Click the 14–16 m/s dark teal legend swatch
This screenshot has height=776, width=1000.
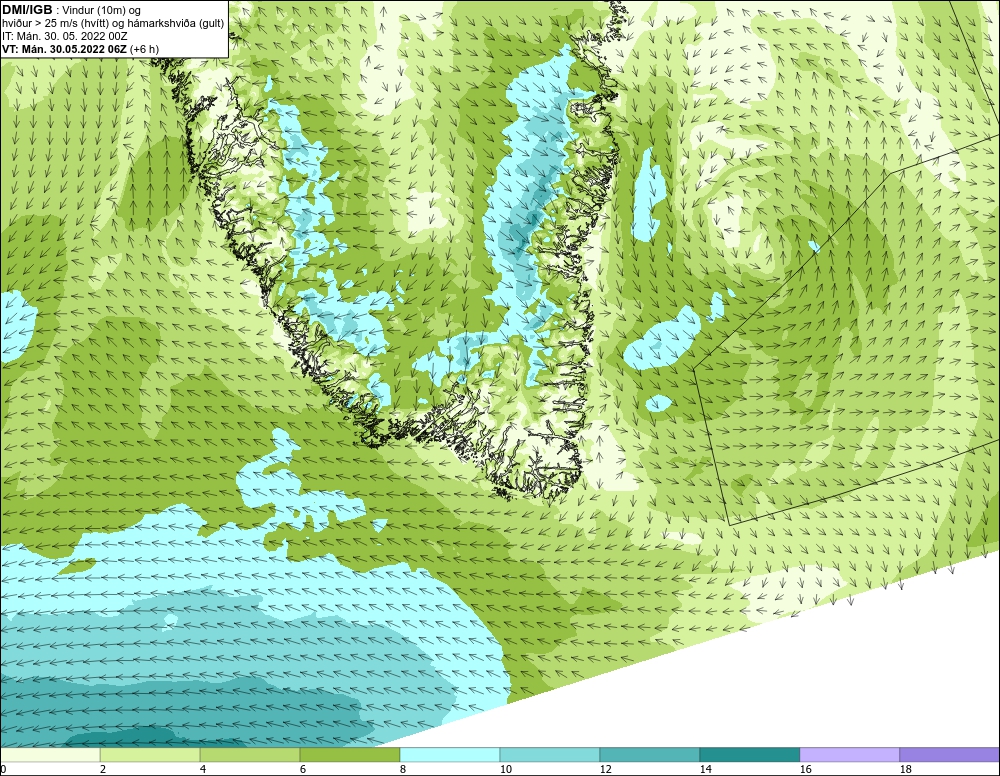pyautogui.click(x=749, y=755)
